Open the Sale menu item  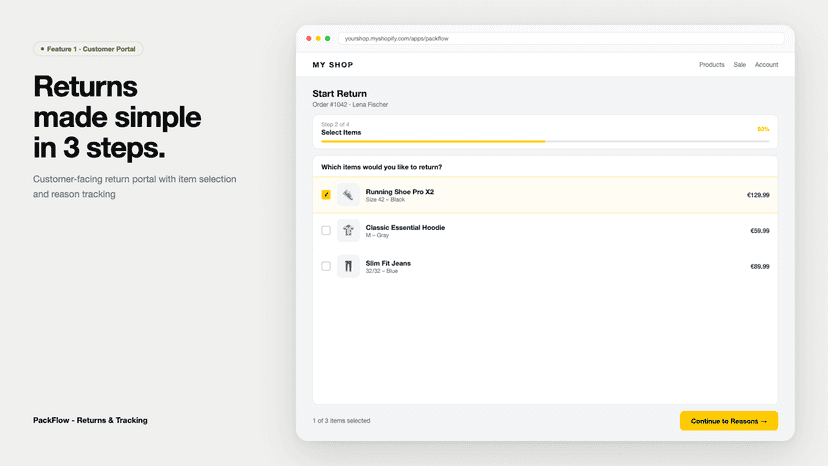click(x=739, y=64)
